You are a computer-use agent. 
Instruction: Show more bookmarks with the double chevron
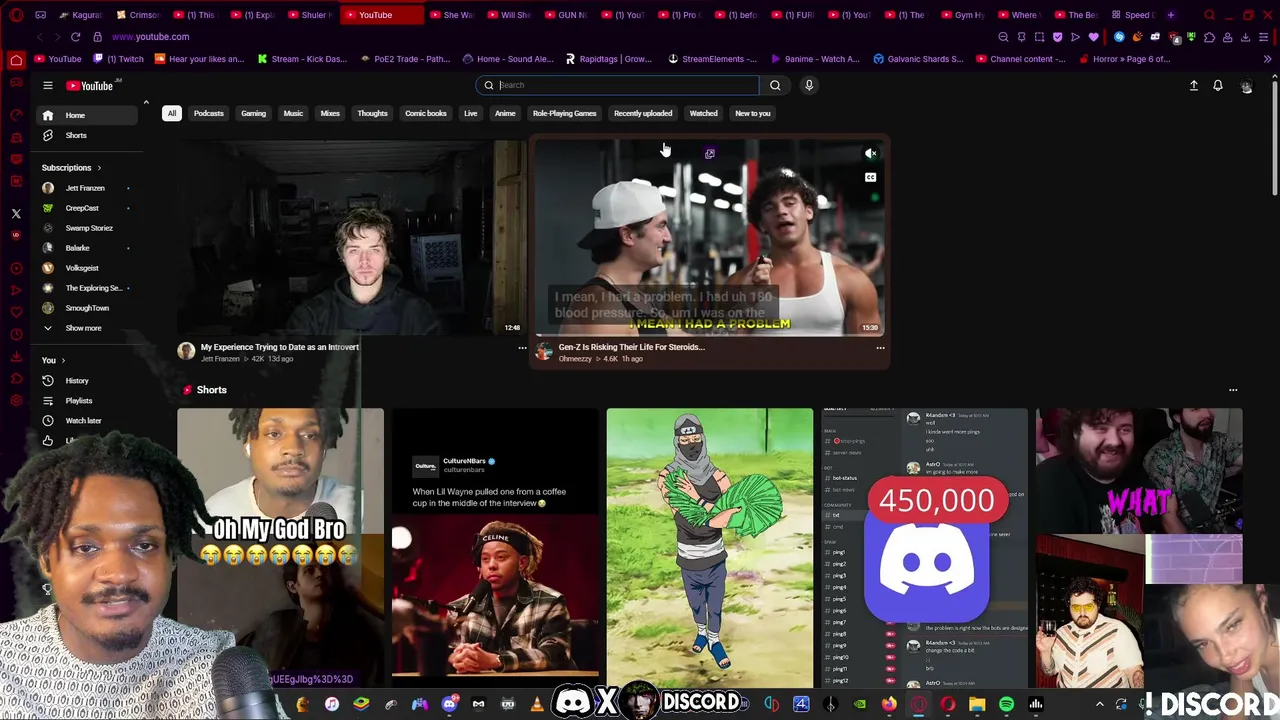1267,59
